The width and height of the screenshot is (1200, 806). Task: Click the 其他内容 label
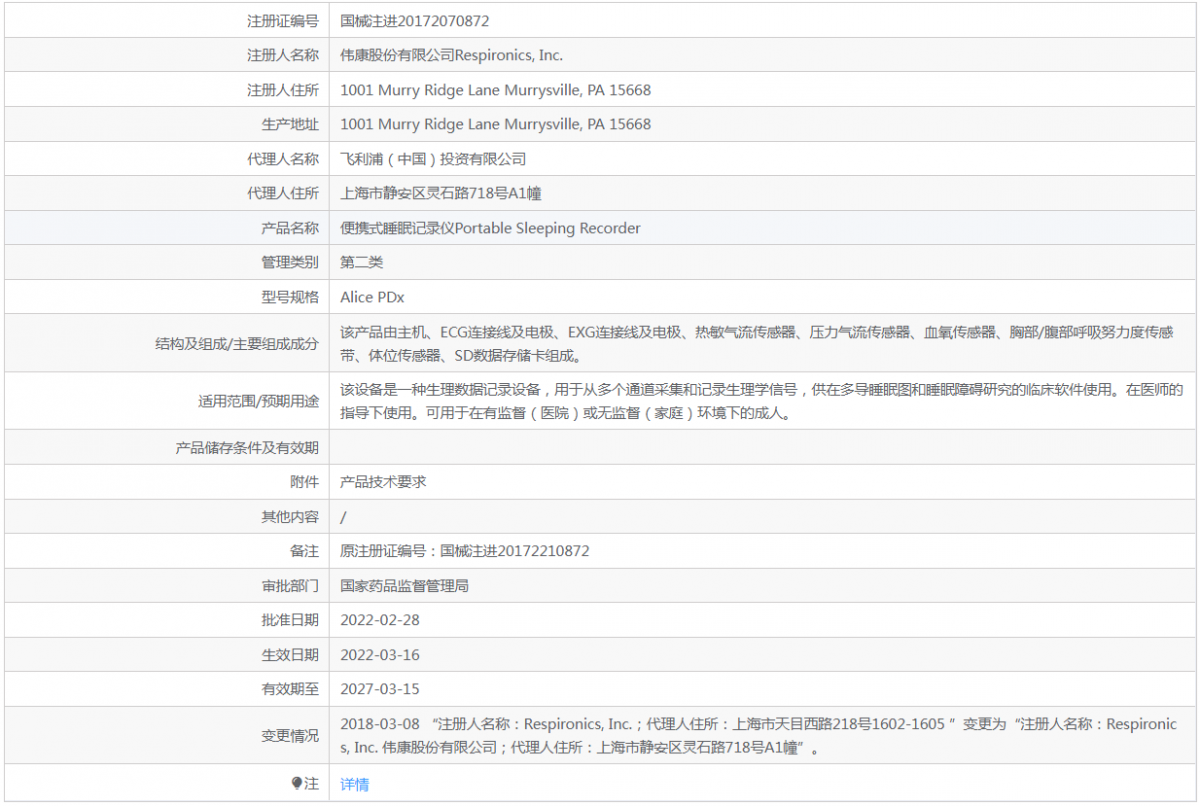point(290,516)
